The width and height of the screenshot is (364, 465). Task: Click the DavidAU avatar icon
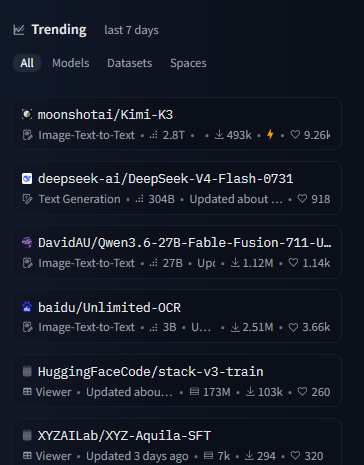pyautogui.click(x=27, y=242)
